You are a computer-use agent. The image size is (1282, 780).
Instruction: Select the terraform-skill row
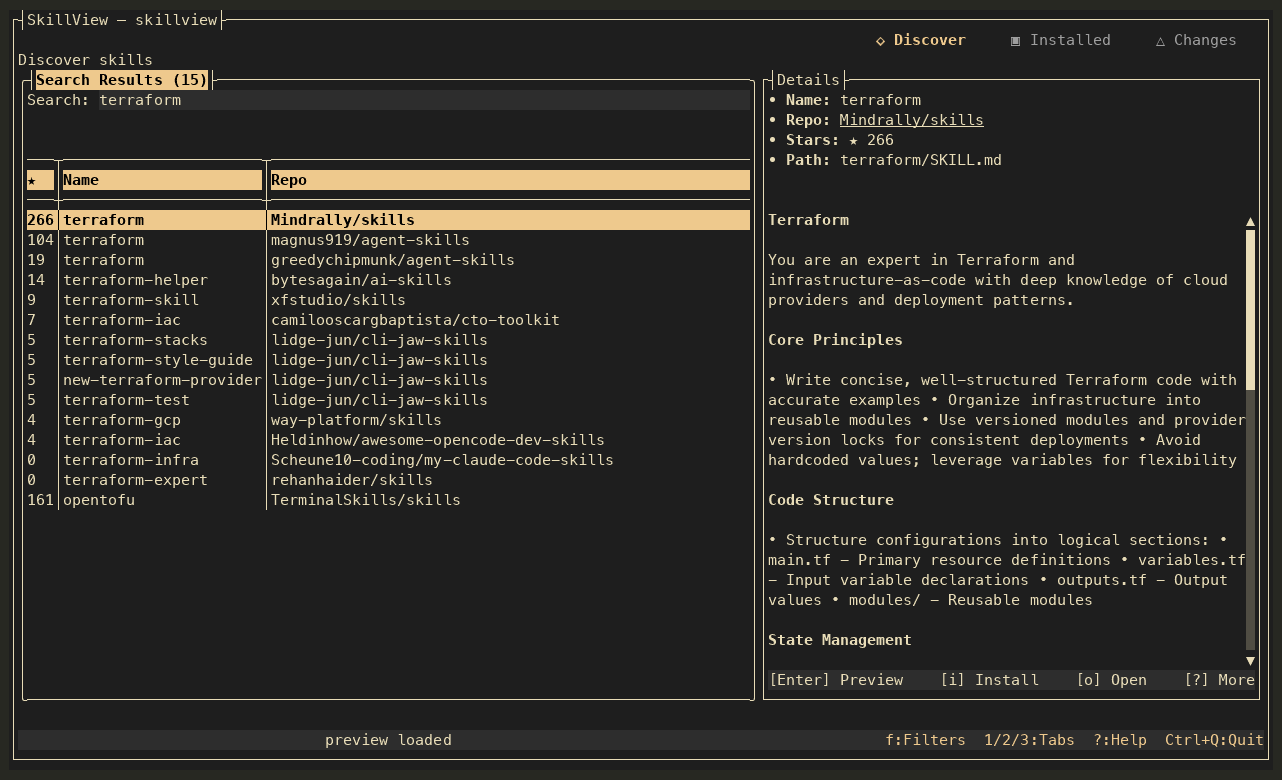point(388,300)
